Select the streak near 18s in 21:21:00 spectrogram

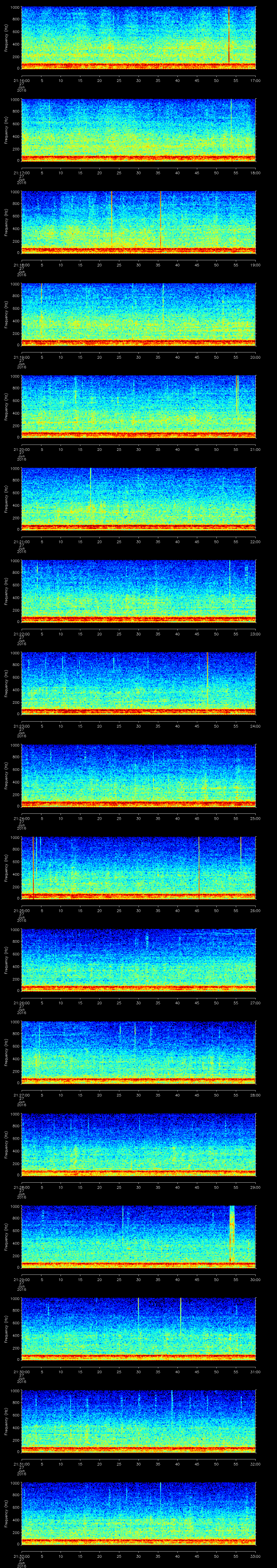coord(90,487)
